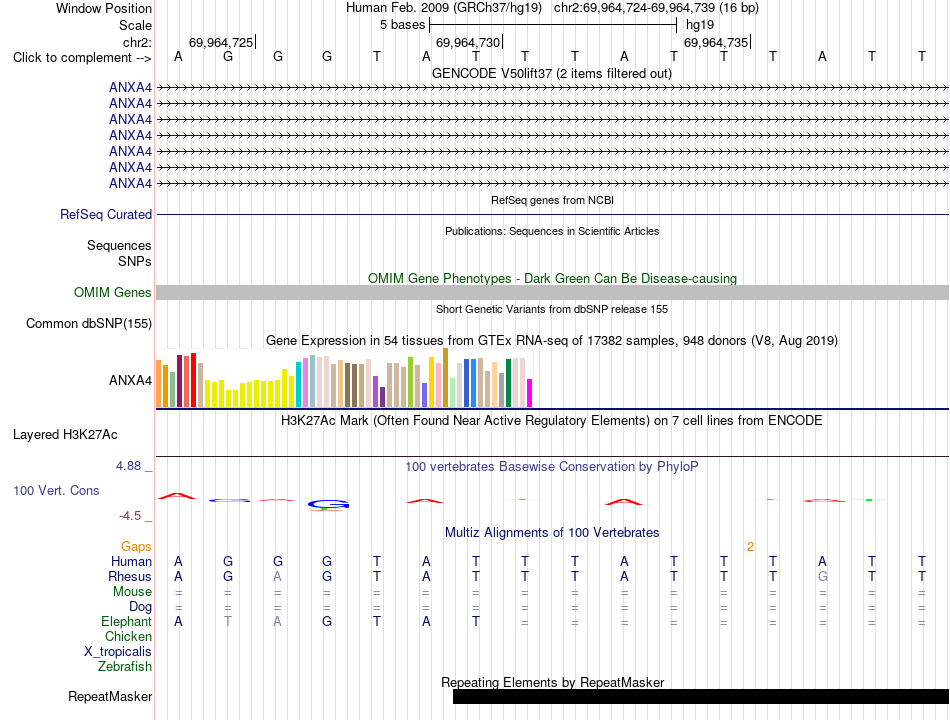
Task: Click the 4.88 PhyloP upper scale value
Action: click(128, 466)
